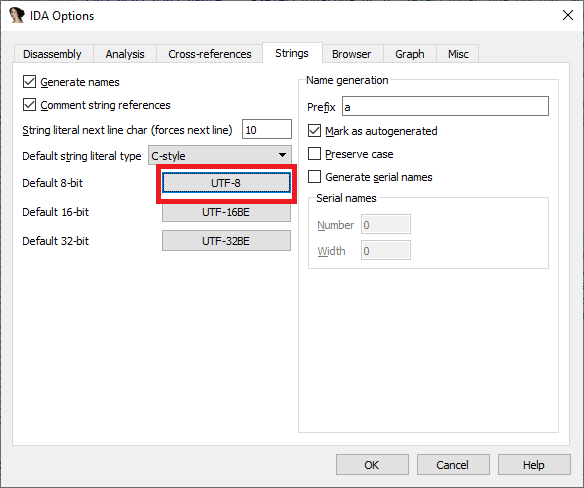Click the IDA Options portrait icon
The image size is (584, 488).
[16, 16]
